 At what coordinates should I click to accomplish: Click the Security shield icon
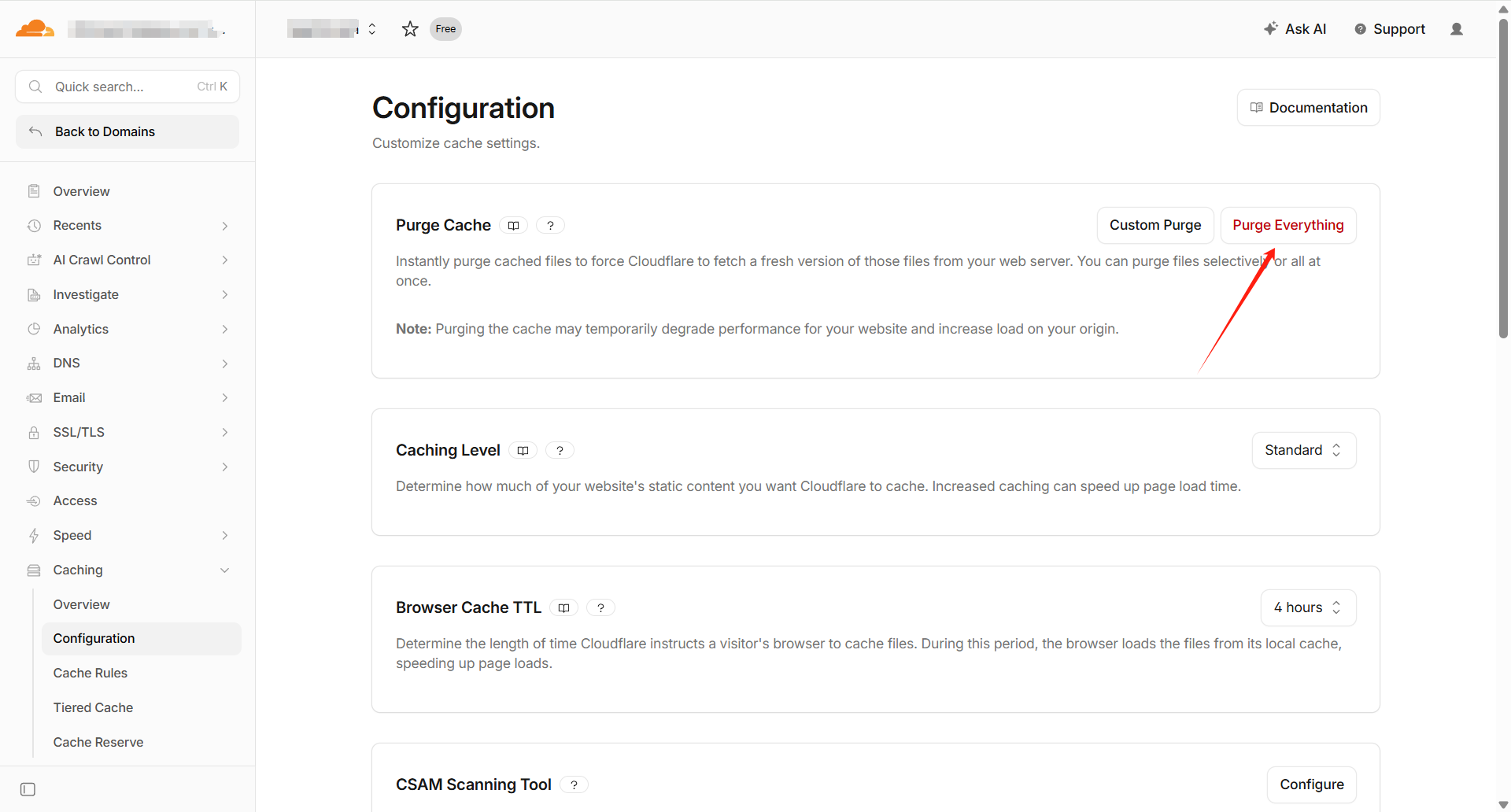tap(34, 467)
